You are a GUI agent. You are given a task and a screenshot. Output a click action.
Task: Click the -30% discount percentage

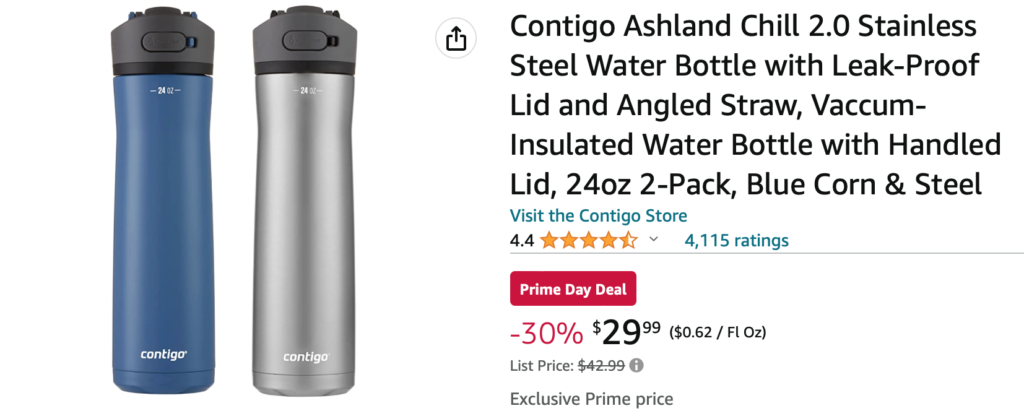546,331
